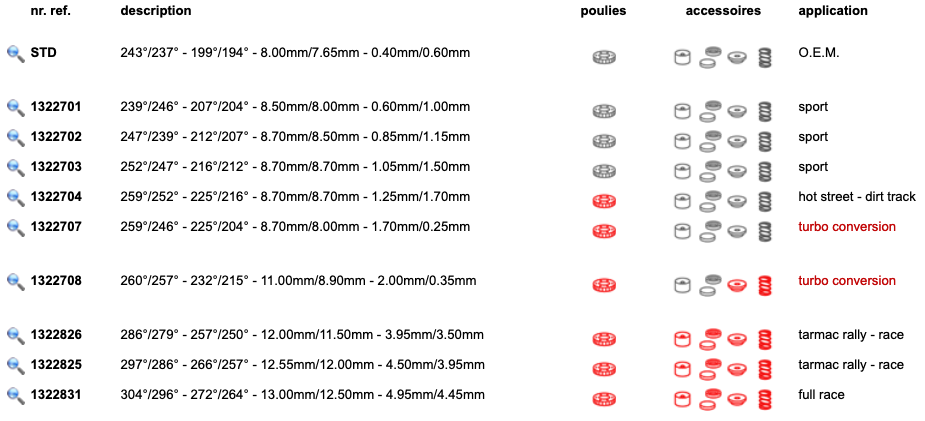Open details magnifier for 1322701
The width and height of the screenshot is (925, 421).
coord(15,107)
